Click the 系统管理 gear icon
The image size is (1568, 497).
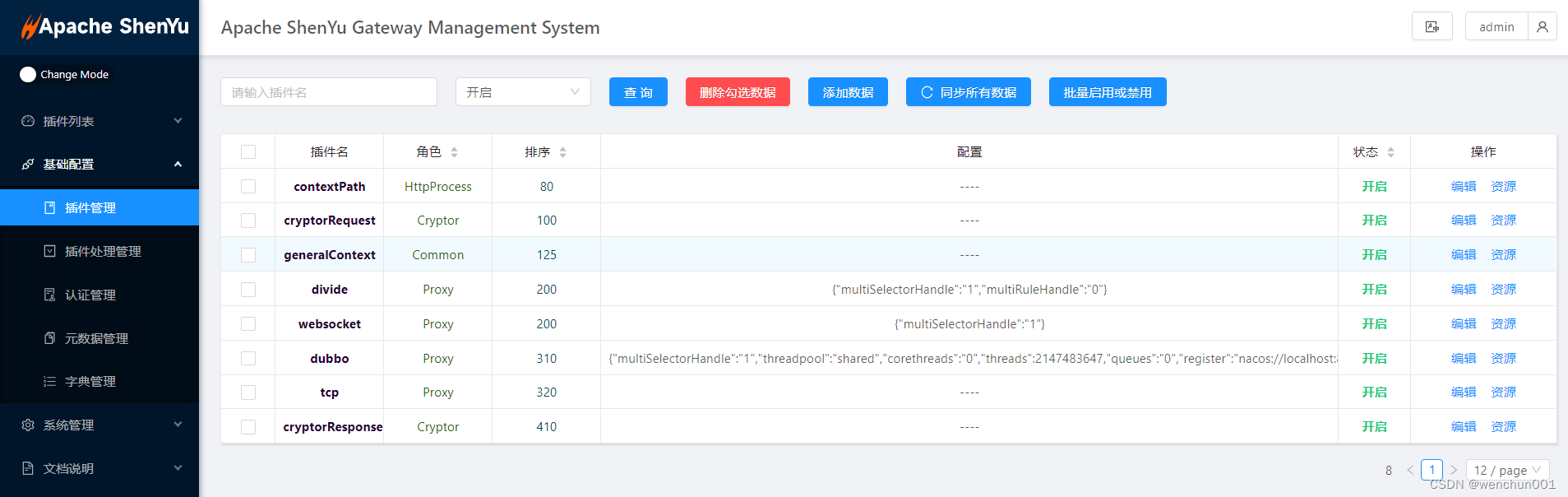coord(28,425)
